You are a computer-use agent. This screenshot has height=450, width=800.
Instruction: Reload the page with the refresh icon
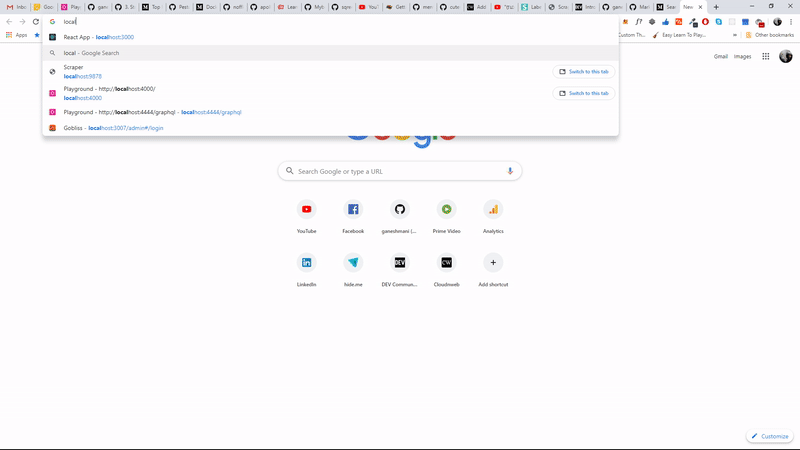coord(36,21)
